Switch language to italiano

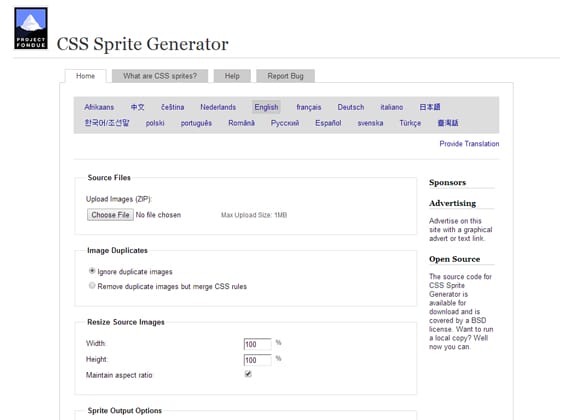coord(392,107)
